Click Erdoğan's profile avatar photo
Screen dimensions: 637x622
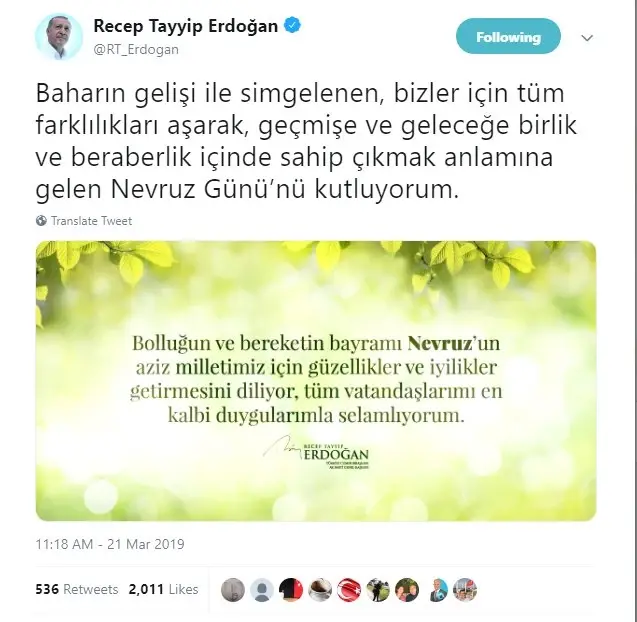tap(58, 37)
